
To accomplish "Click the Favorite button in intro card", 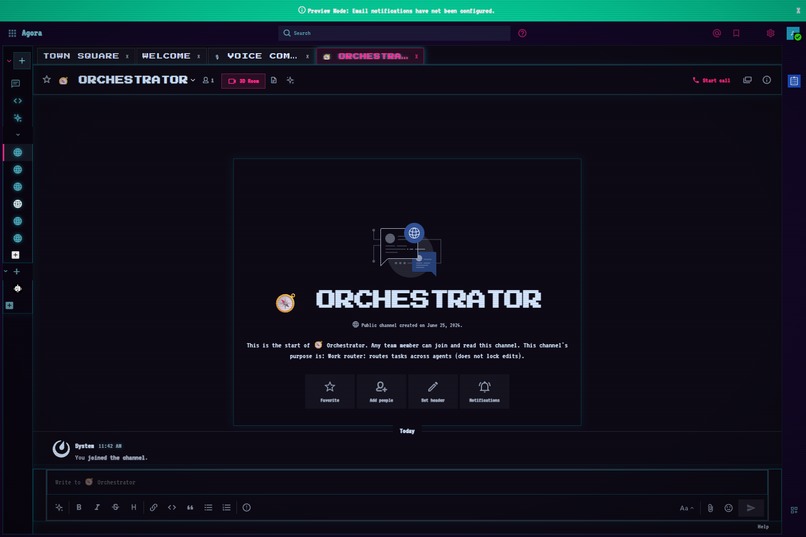I will click(329, 392).
